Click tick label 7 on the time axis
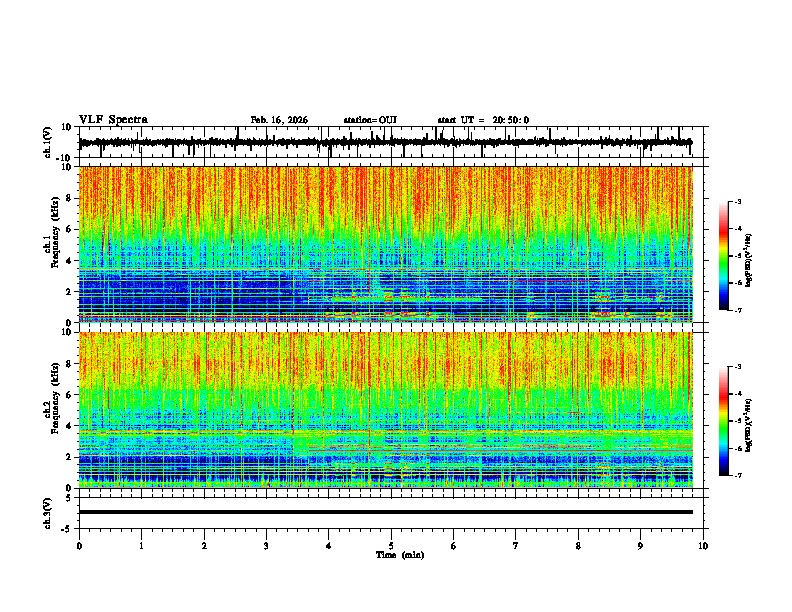 point(516,546)
